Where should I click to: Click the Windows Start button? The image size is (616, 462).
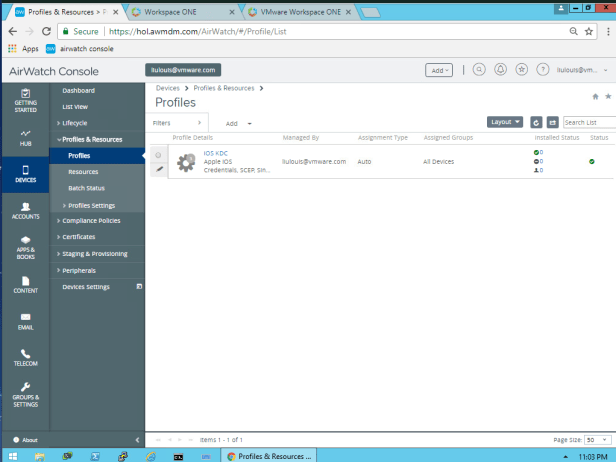(x=12, y=455)
